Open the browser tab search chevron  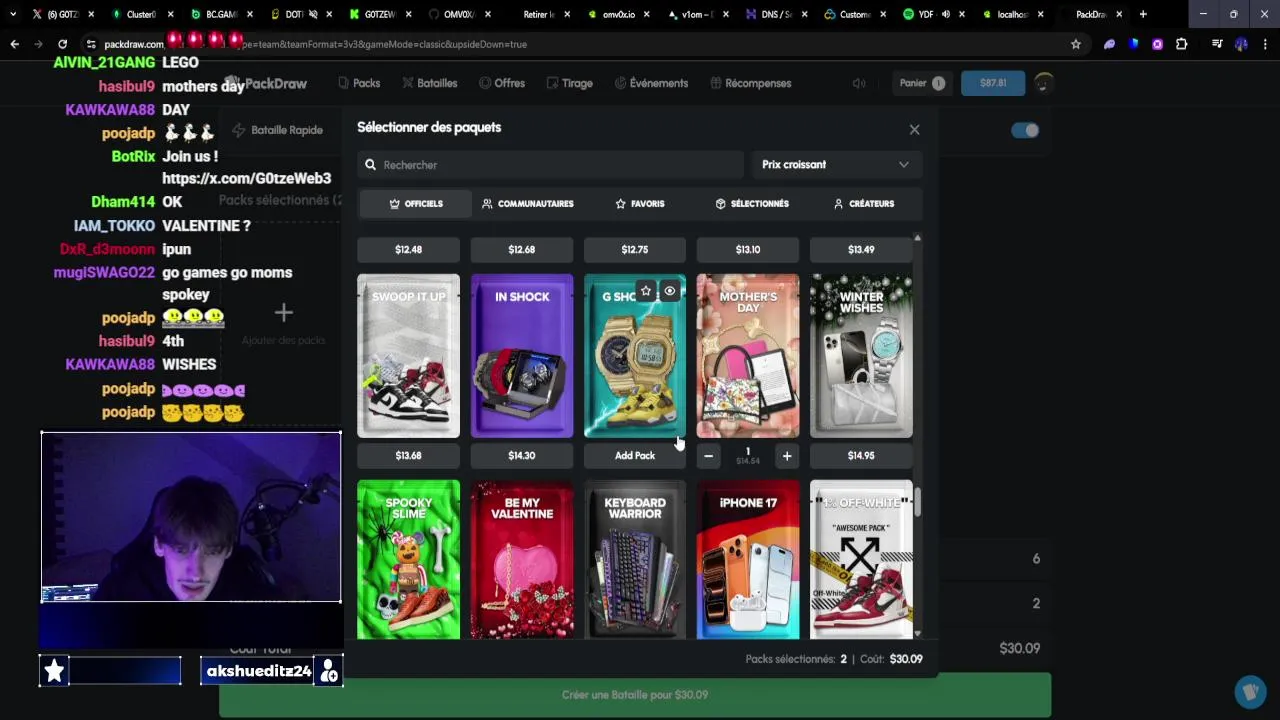pos(12,14)
